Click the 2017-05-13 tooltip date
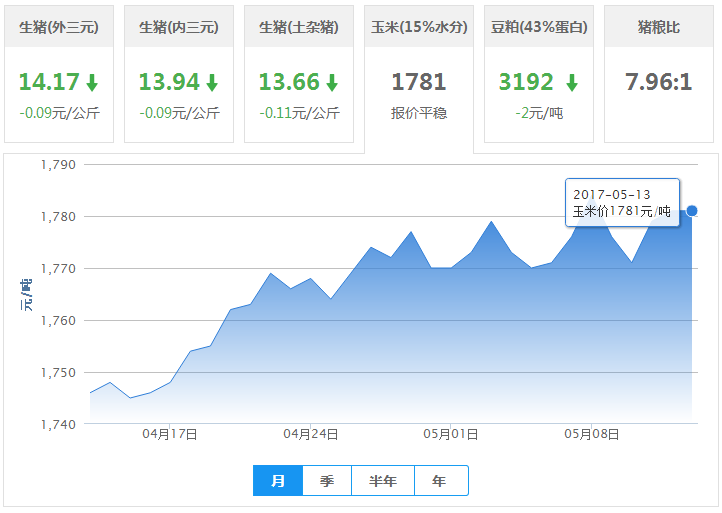Viewport: 722px width, 513px height. point(611,194)
